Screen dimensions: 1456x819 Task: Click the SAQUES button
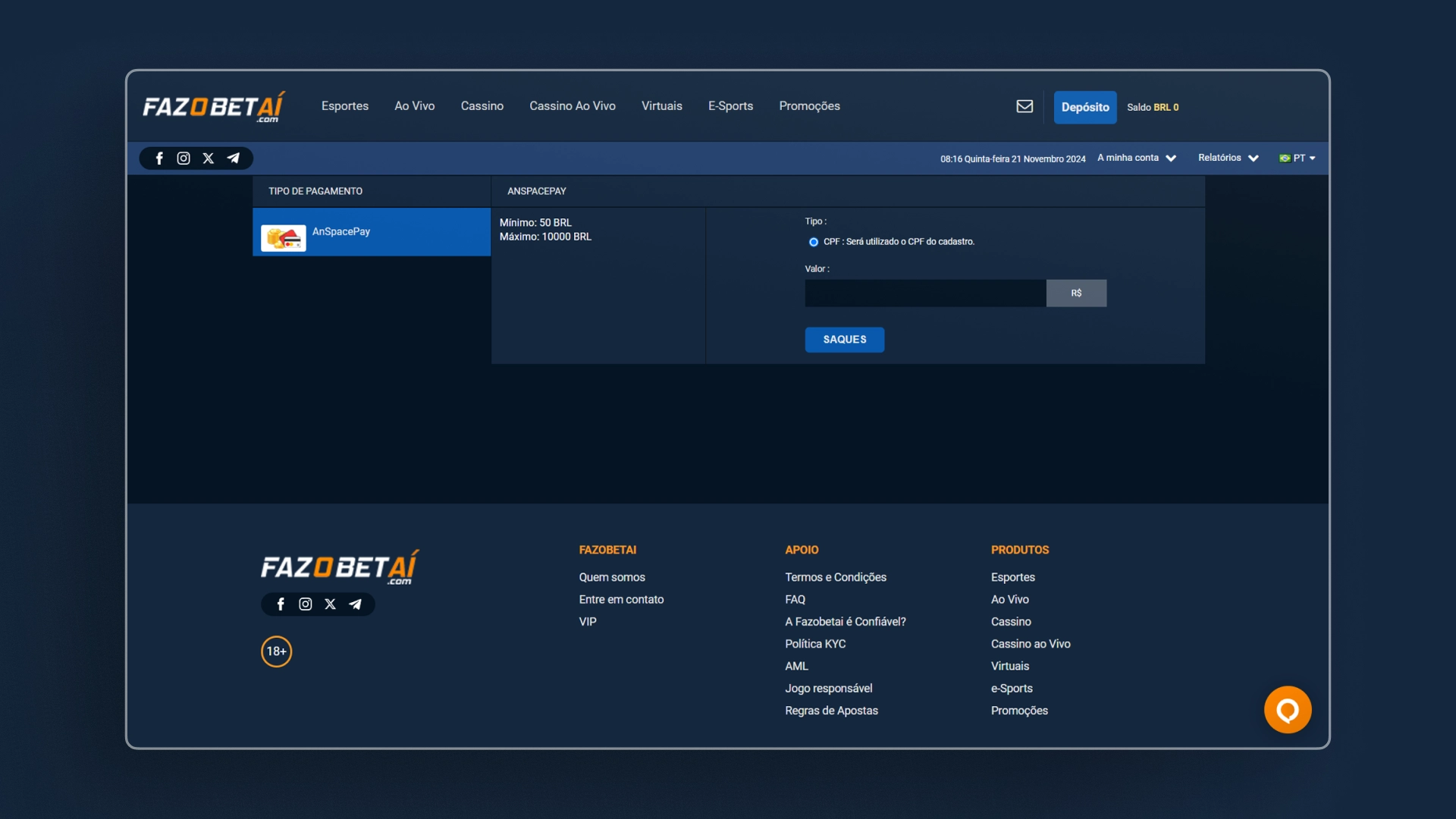tap(845, 340)
